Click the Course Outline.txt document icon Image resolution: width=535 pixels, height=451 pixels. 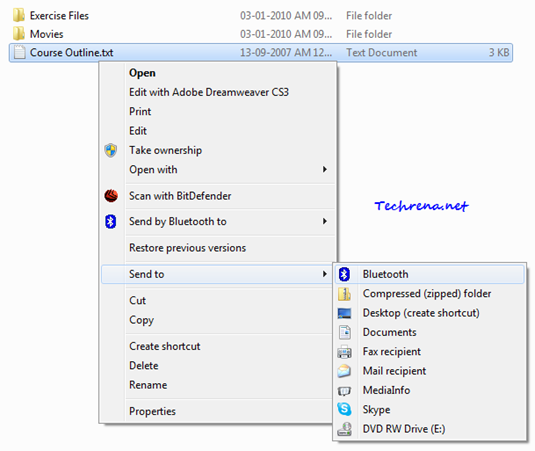coord(19,53)
